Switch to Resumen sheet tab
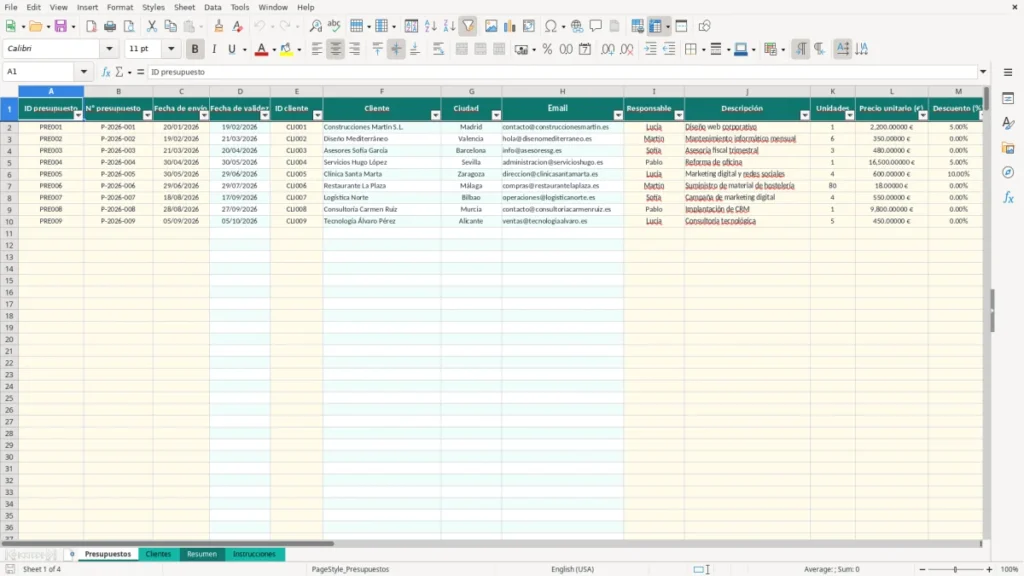 coord(202,554)
